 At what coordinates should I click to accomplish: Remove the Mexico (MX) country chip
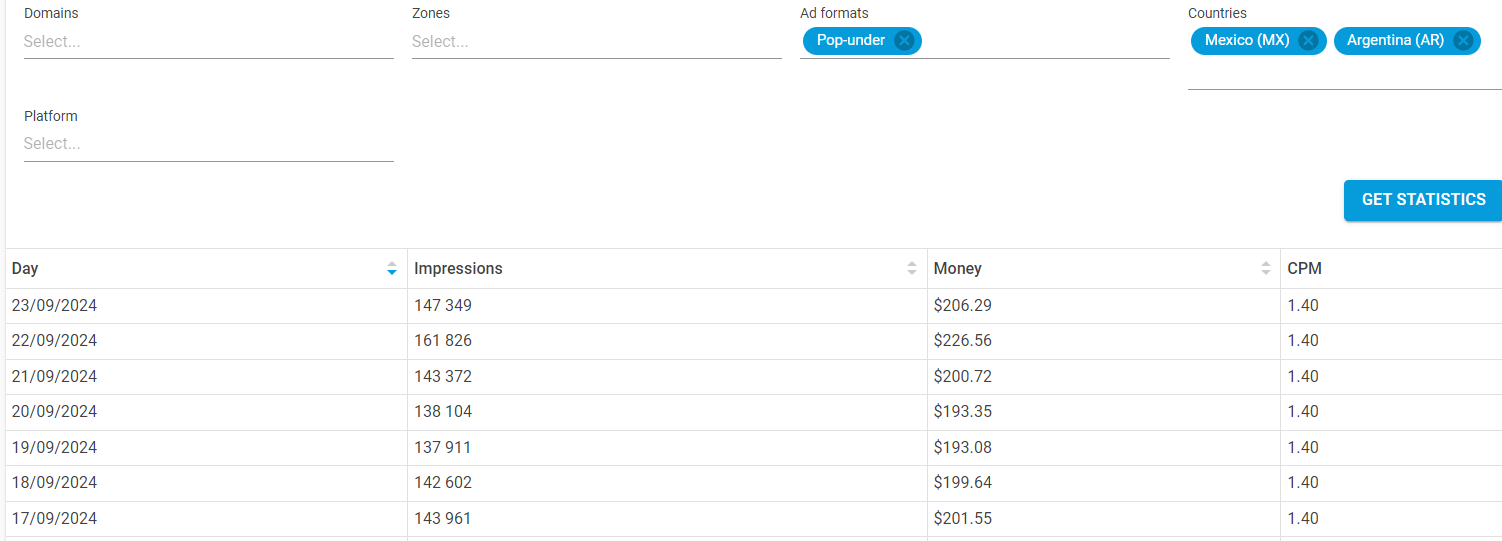[1308, 41]
